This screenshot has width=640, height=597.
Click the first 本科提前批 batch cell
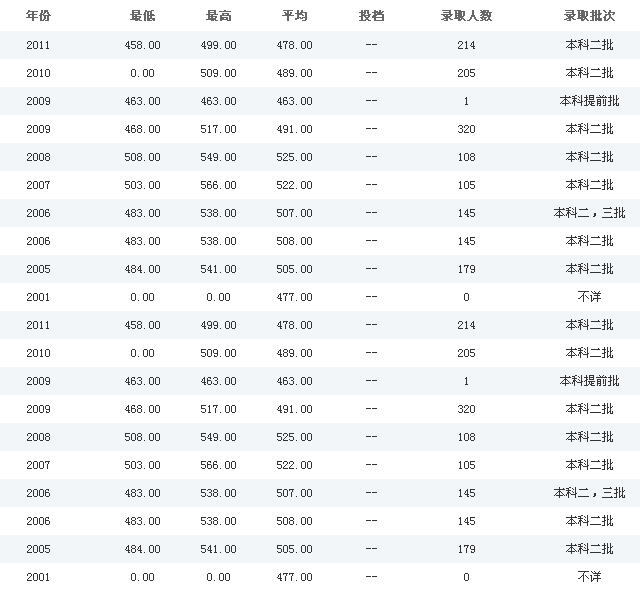click(x=589, y=101)
